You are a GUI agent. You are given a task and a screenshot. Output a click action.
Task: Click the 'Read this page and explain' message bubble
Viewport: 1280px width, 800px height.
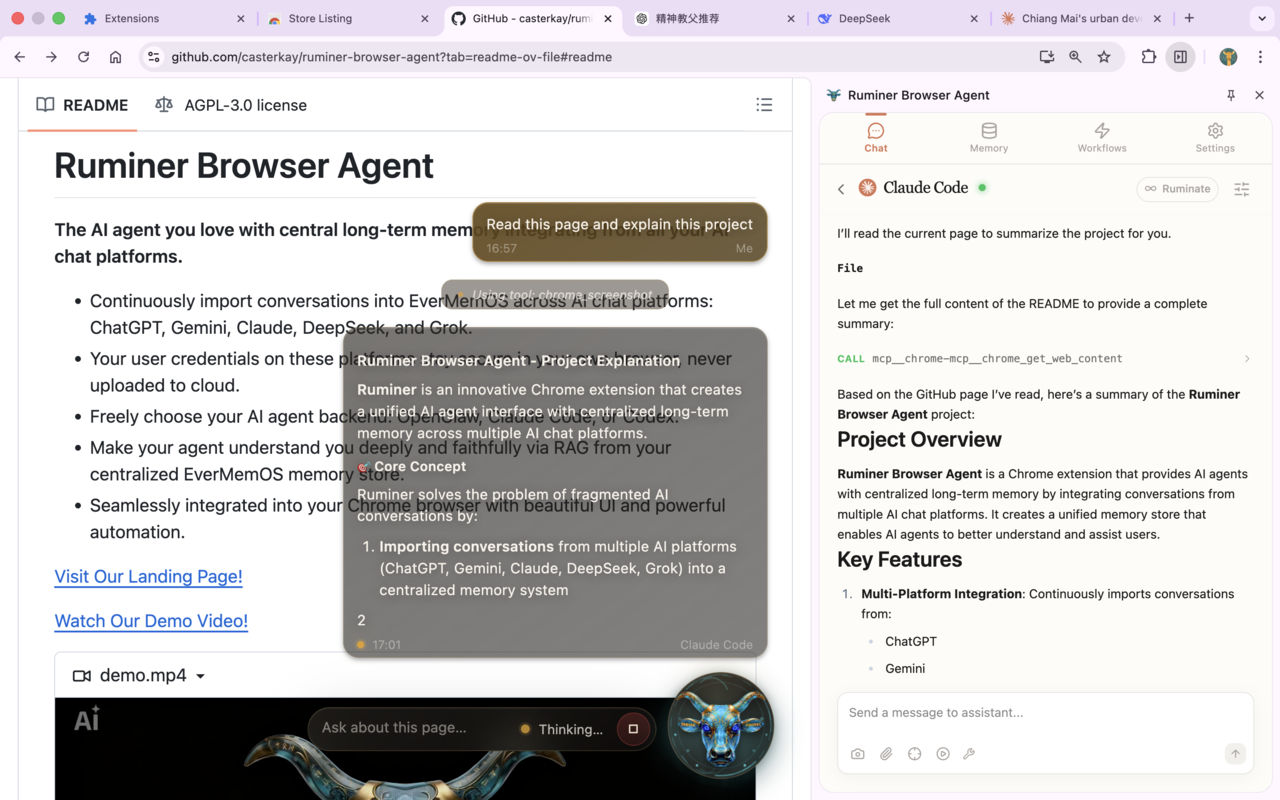[x=620, y=232]
